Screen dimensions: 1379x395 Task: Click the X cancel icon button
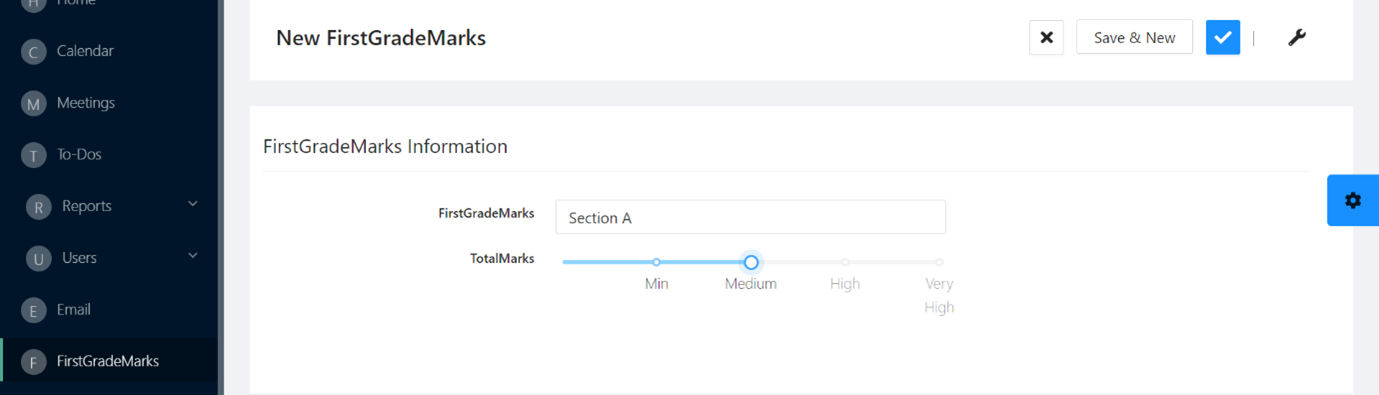point(1046,37)
